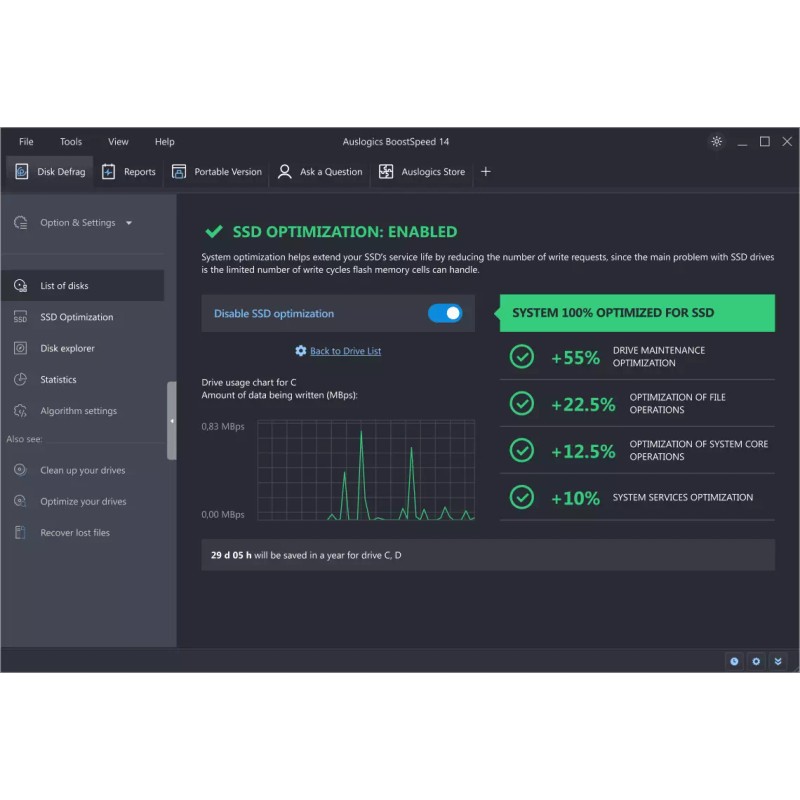Click the drive usage chart for C
Screen dimensions: 800x800
(x=365, y=470)
